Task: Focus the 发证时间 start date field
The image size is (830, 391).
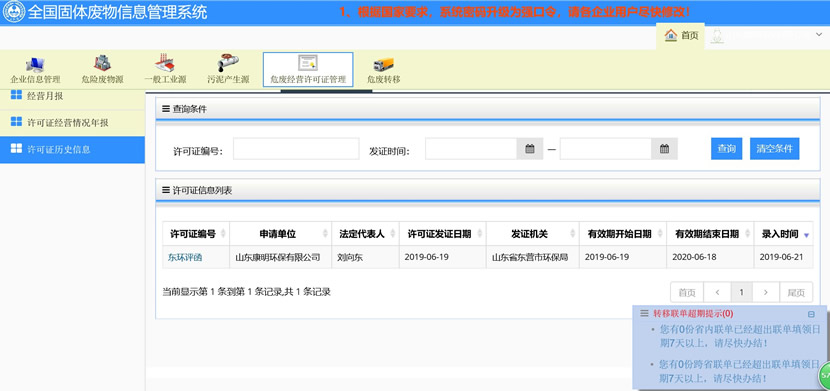Action: click(471, 149)
